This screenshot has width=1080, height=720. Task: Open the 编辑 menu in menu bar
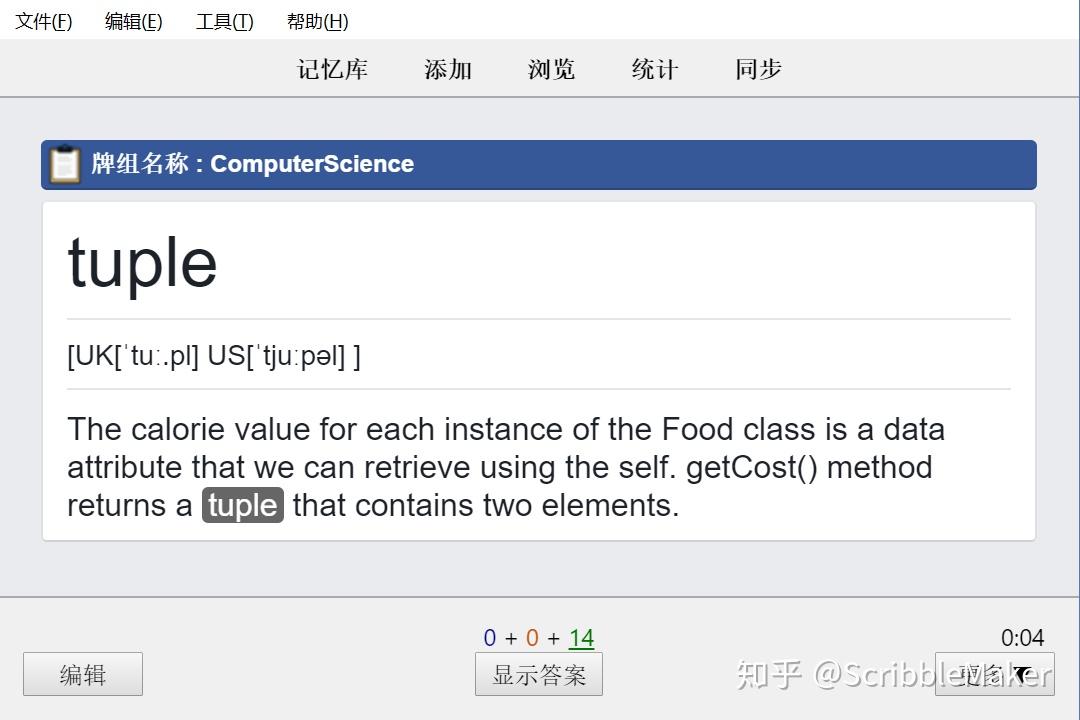point(134,21)
